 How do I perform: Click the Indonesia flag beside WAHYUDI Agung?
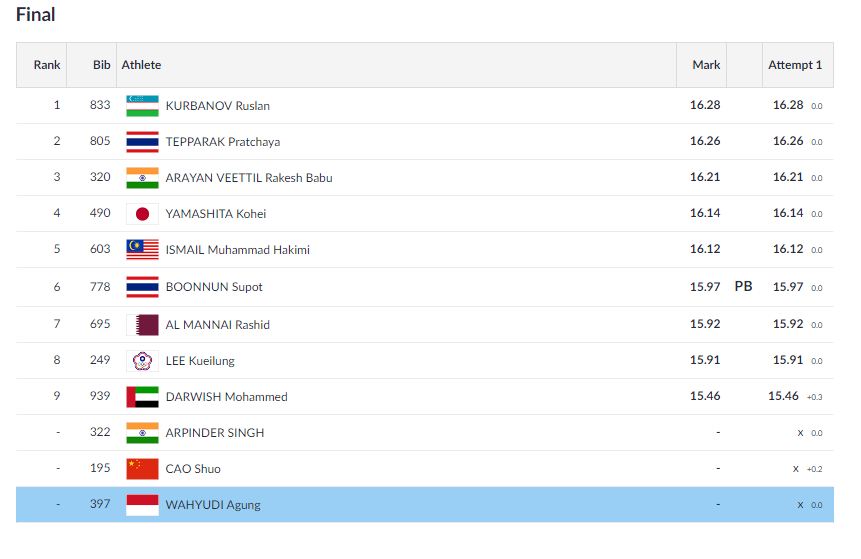(142, 505)
